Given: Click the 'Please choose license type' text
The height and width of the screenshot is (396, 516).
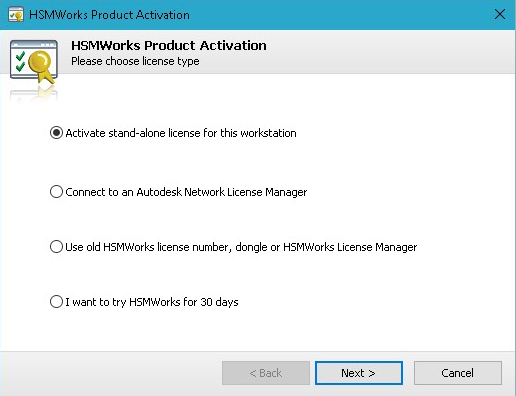Looking at the screenshot, I should [x=135, y=61].
